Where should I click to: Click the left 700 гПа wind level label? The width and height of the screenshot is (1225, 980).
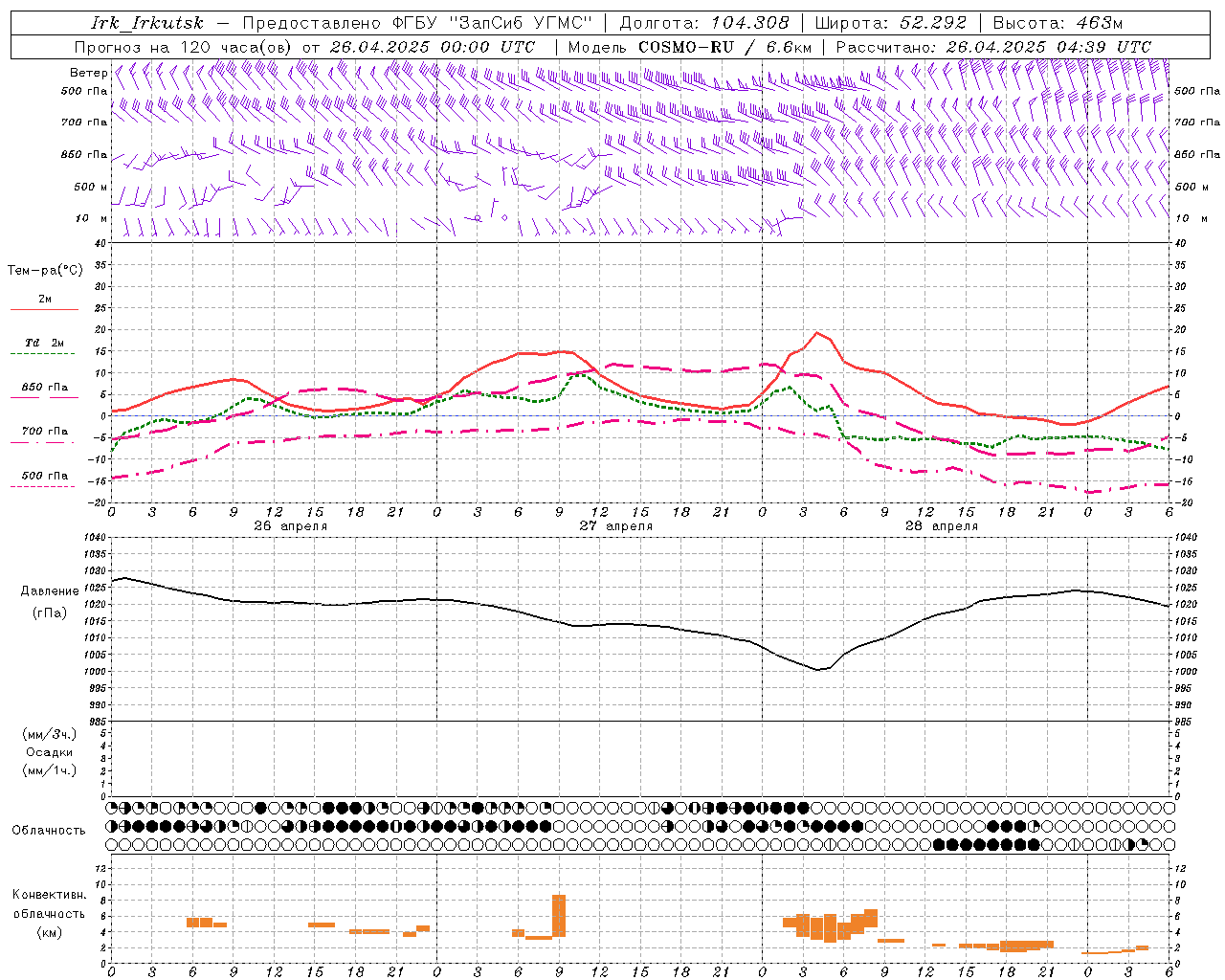pos(83,122)
